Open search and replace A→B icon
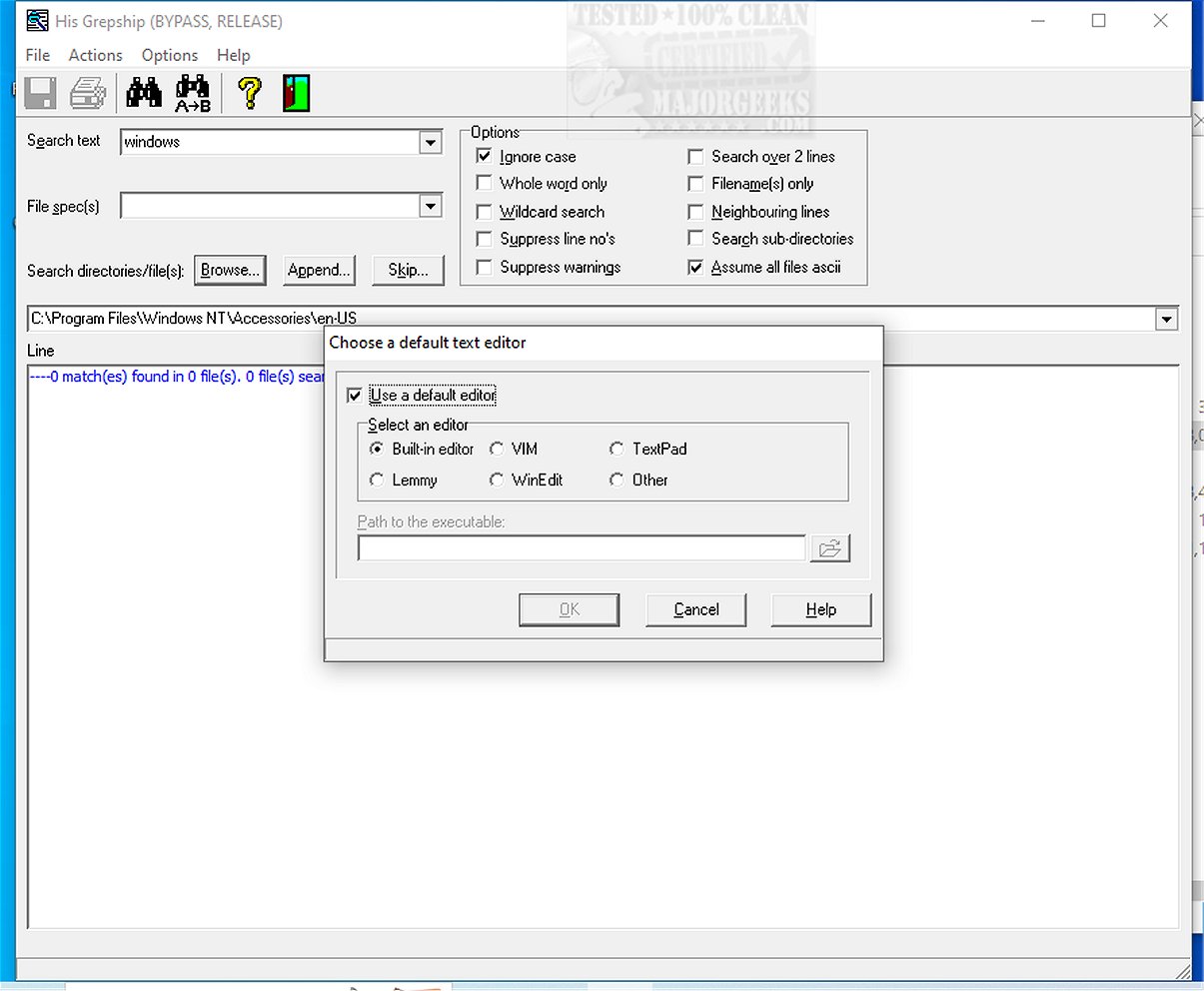 coord(193,93)
